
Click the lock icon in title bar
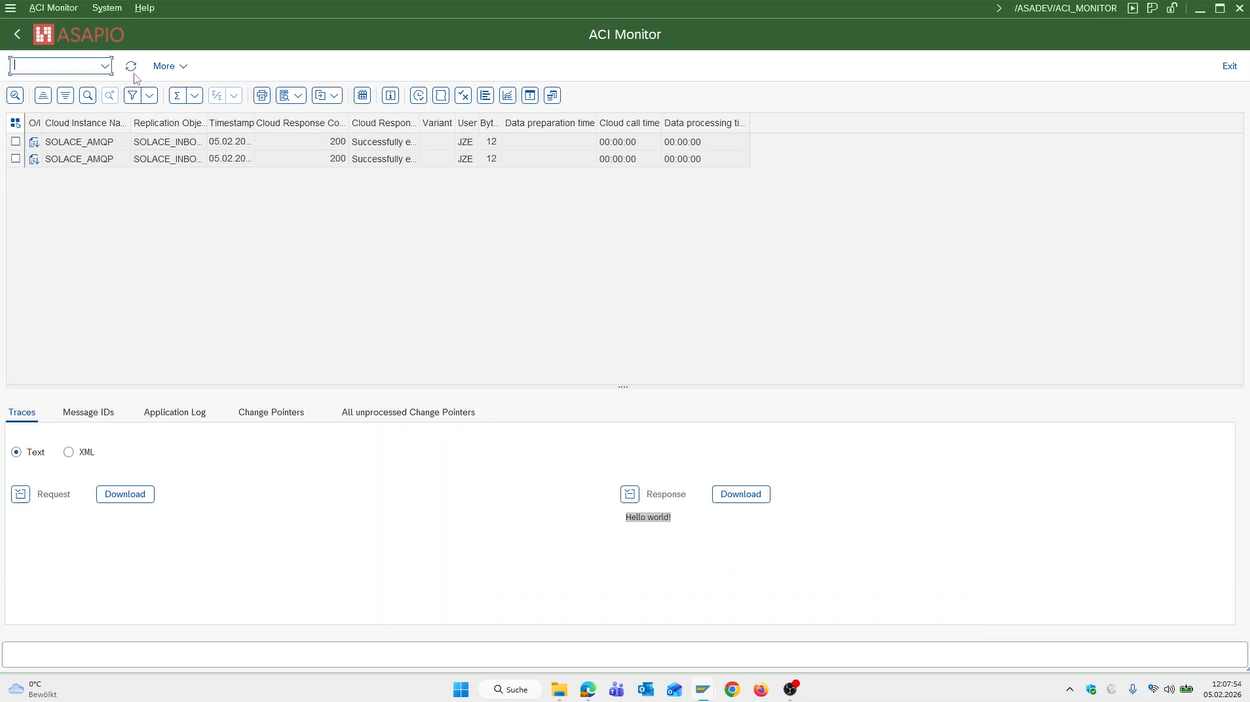(1171, 8)
